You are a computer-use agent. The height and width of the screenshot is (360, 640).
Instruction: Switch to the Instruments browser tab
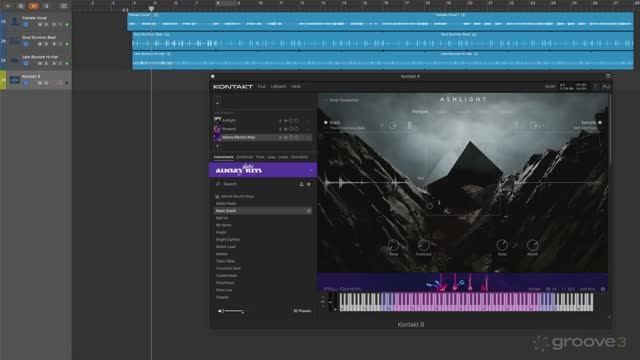click(x=224, y=157)
